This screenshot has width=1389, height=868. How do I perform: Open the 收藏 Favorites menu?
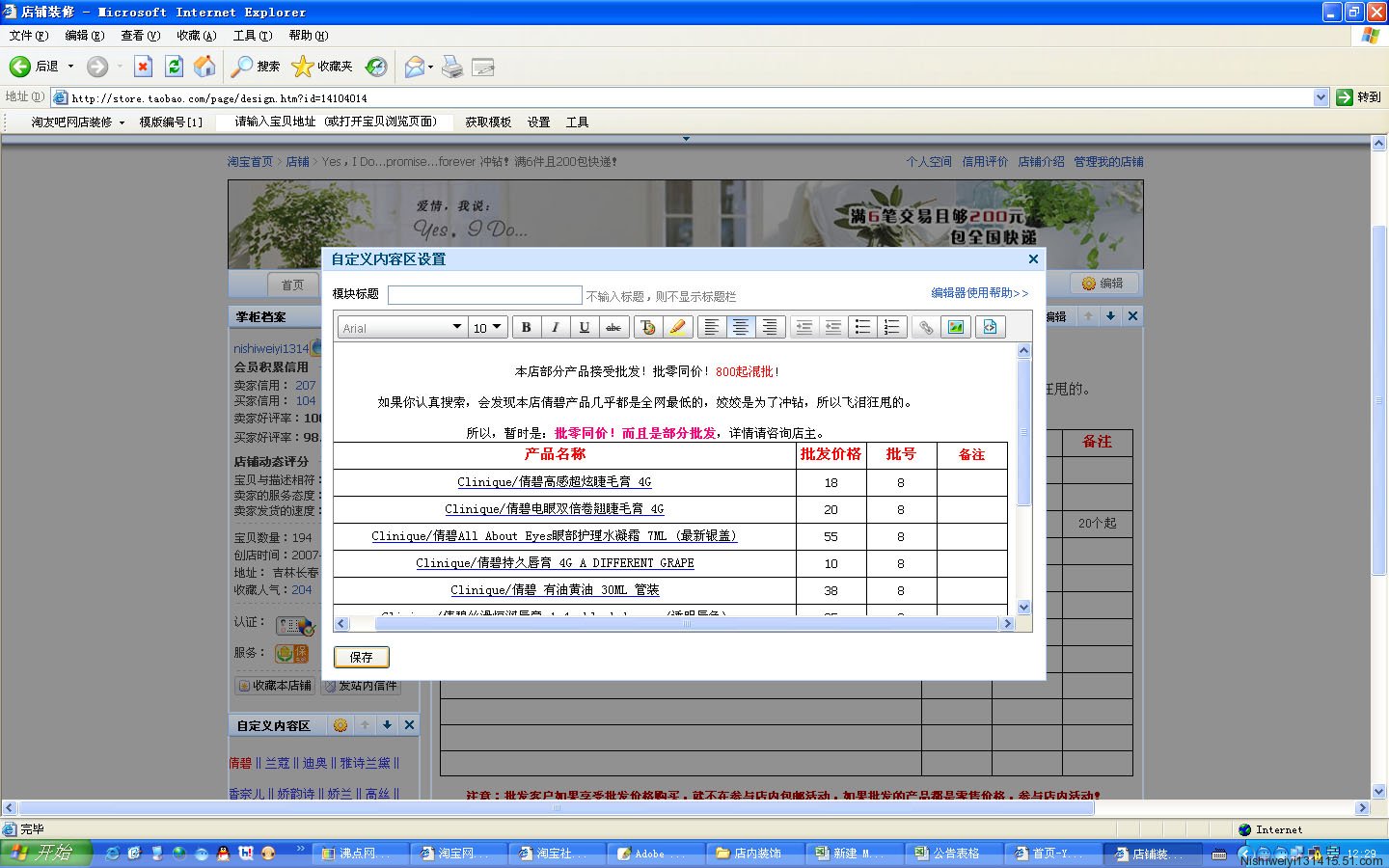197,36
